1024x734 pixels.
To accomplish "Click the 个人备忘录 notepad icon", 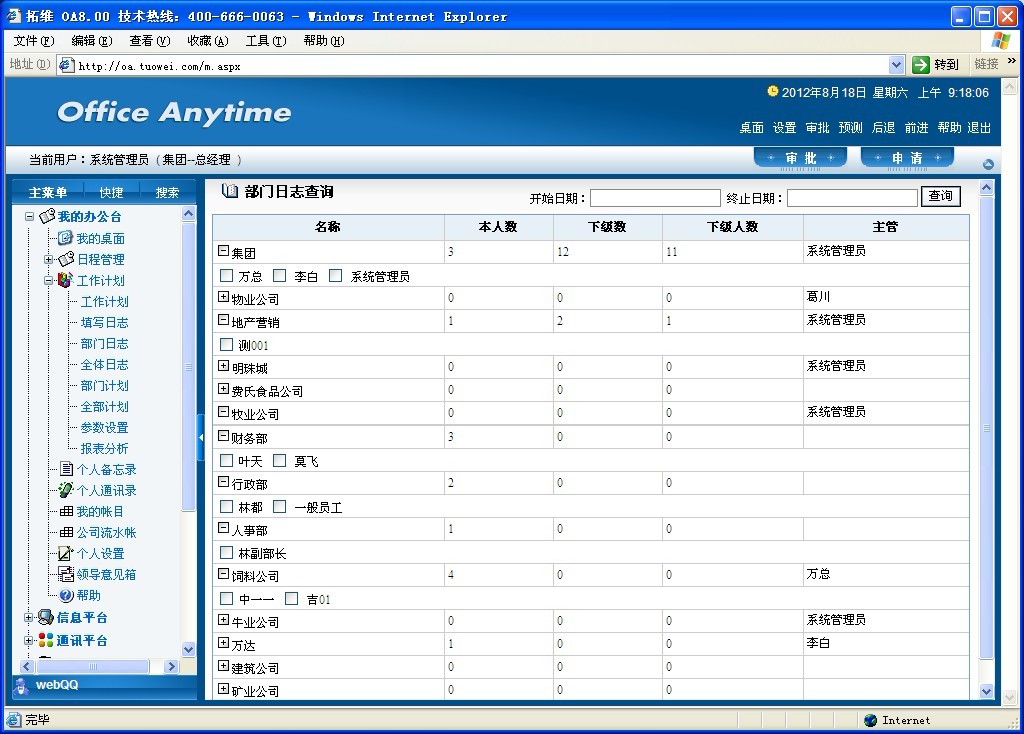I will pos(66,469).
